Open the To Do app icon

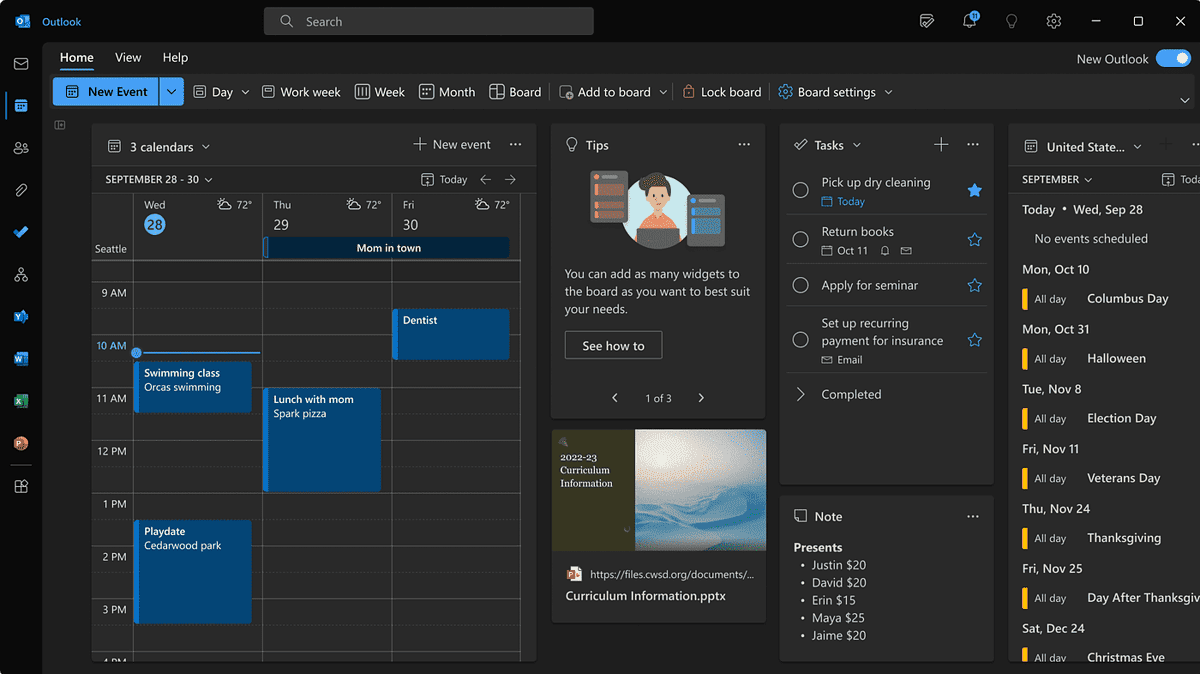point(20,232)
